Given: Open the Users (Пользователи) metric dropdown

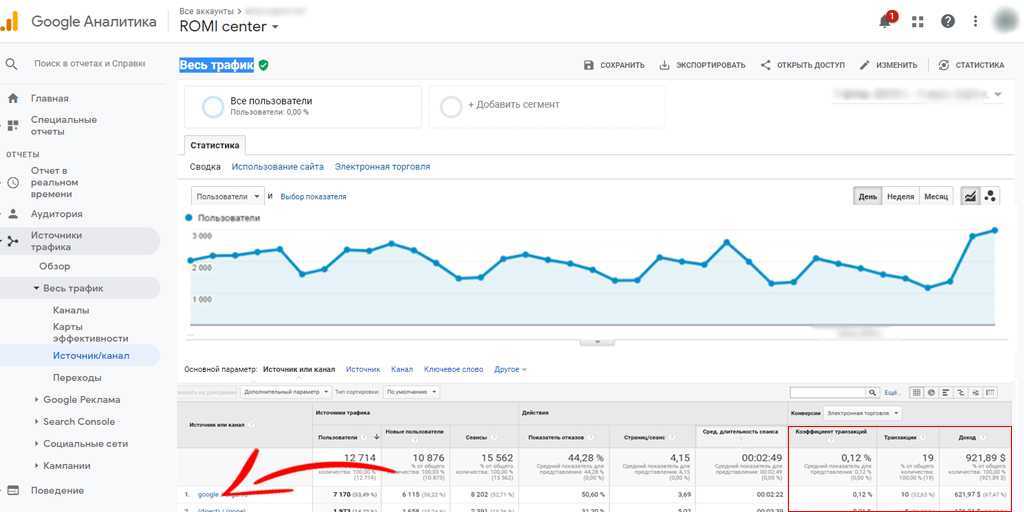Looking at the screenshot, I should coord(228,196).
